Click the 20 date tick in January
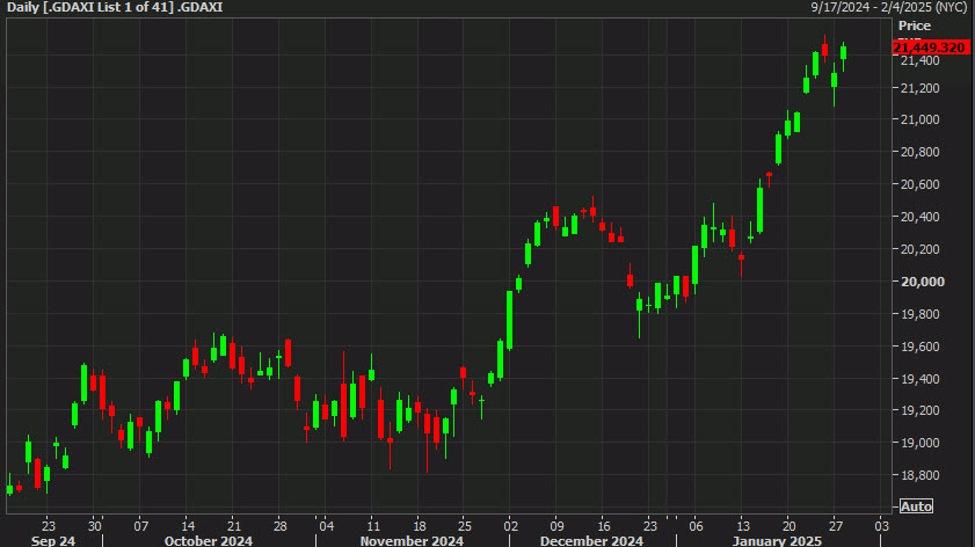Image resolution: width=975 pixels, height=547 pixels. [789, 526]
